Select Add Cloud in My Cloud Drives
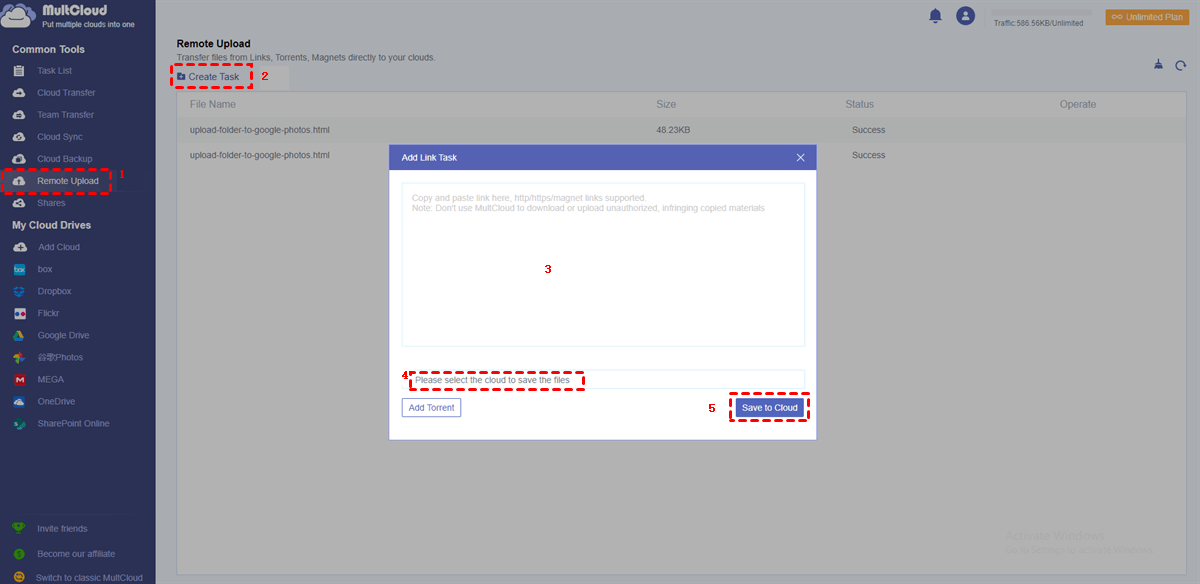 point(58,247)
